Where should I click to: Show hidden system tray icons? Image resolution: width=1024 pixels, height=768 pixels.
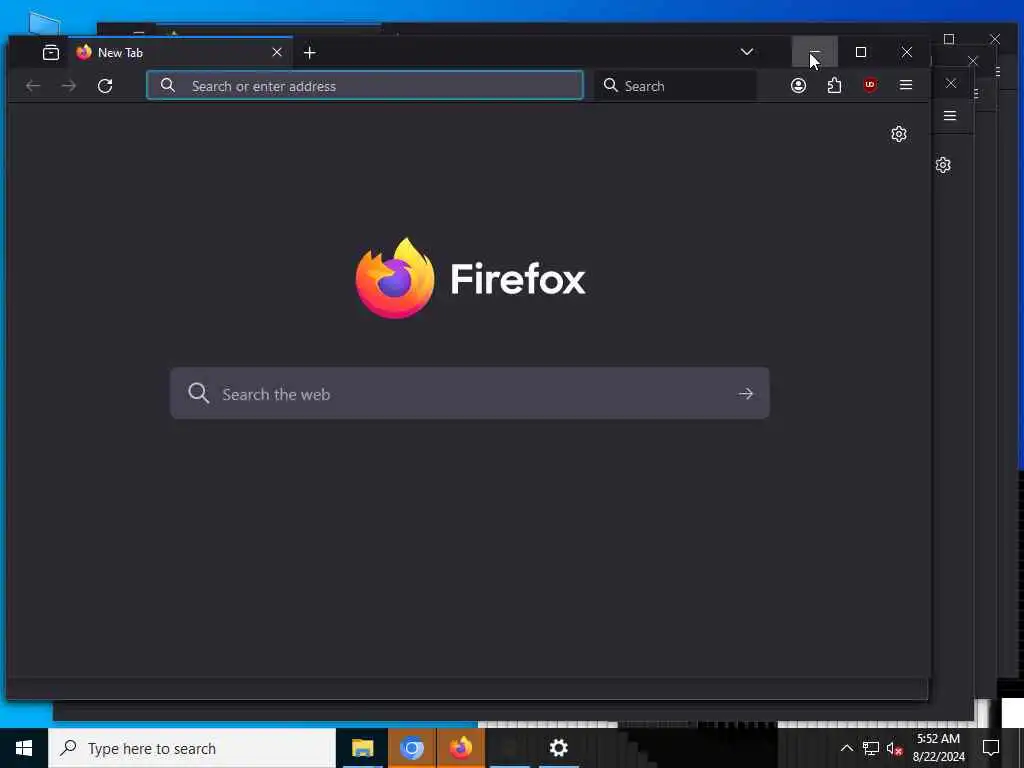[x=846, y=748]
